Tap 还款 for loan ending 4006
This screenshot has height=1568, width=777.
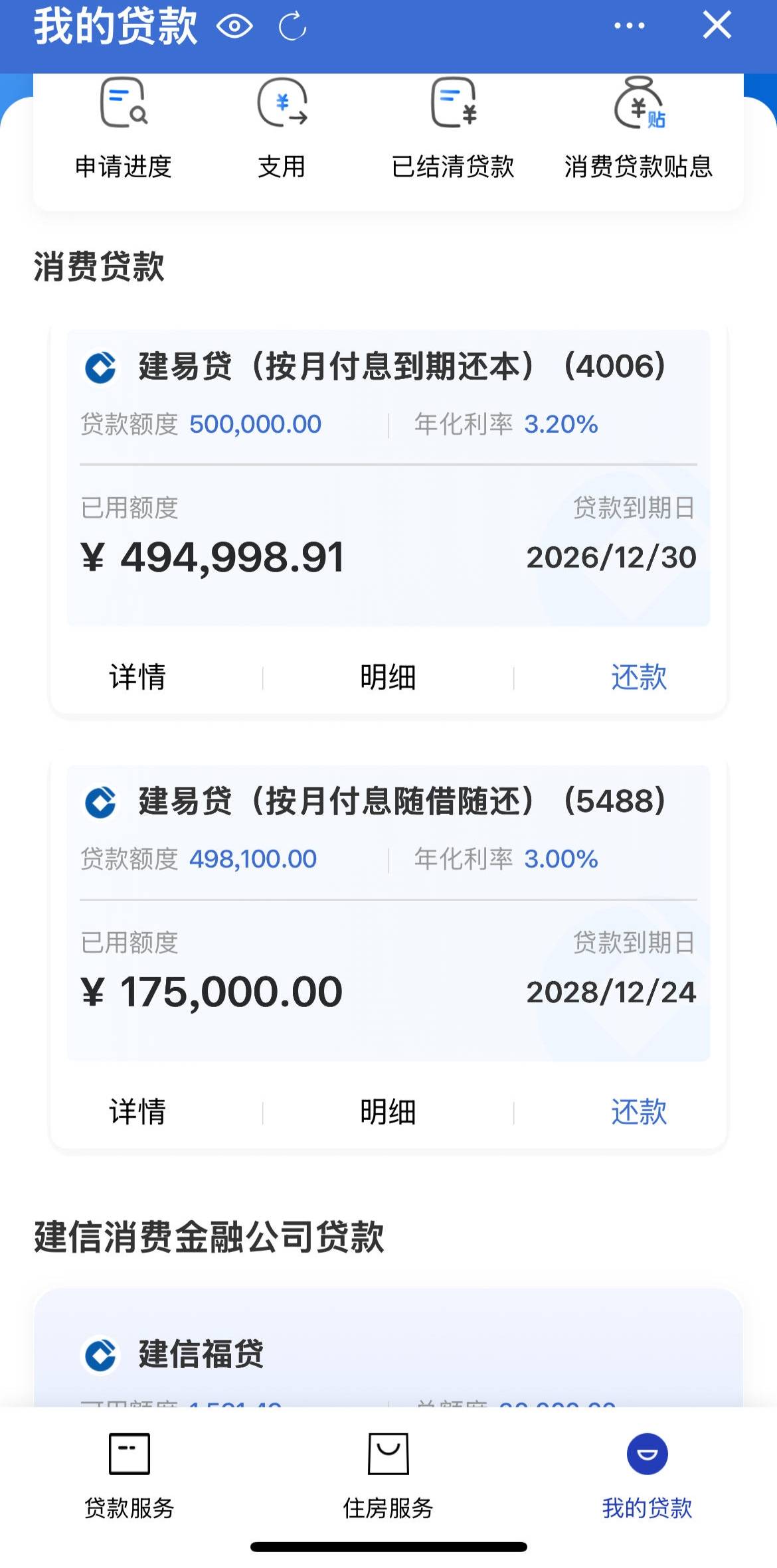pos(639,677)
